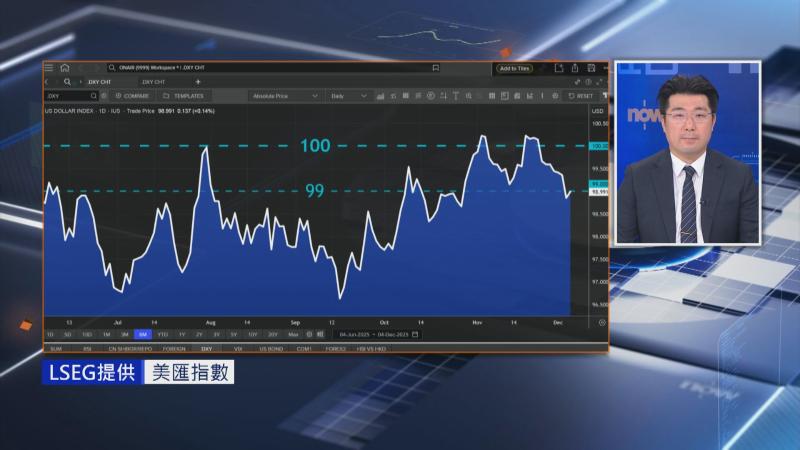Click the RESET button
The height and width of the screenshot is (450, 800).
581,96
